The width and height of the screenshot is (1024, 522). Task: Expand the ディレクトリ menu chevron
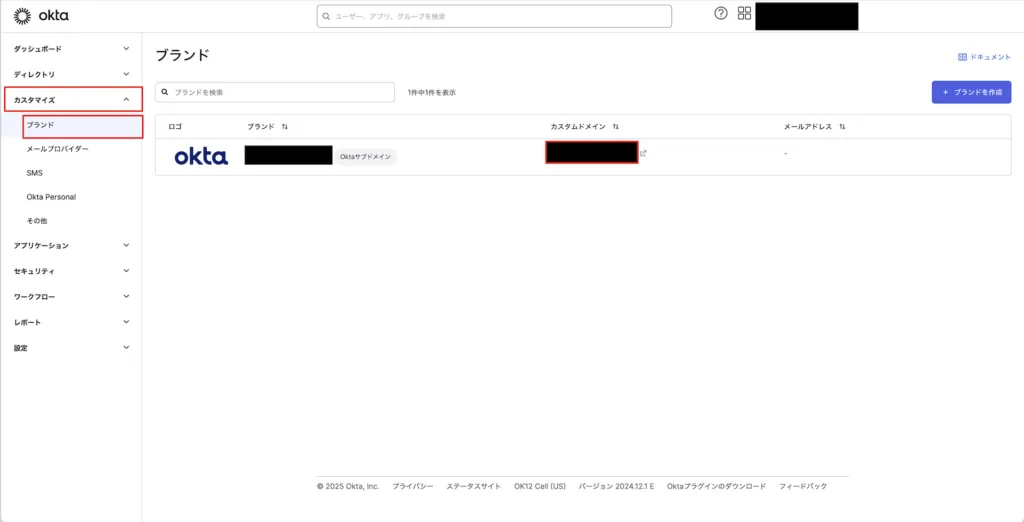point(127,74)
